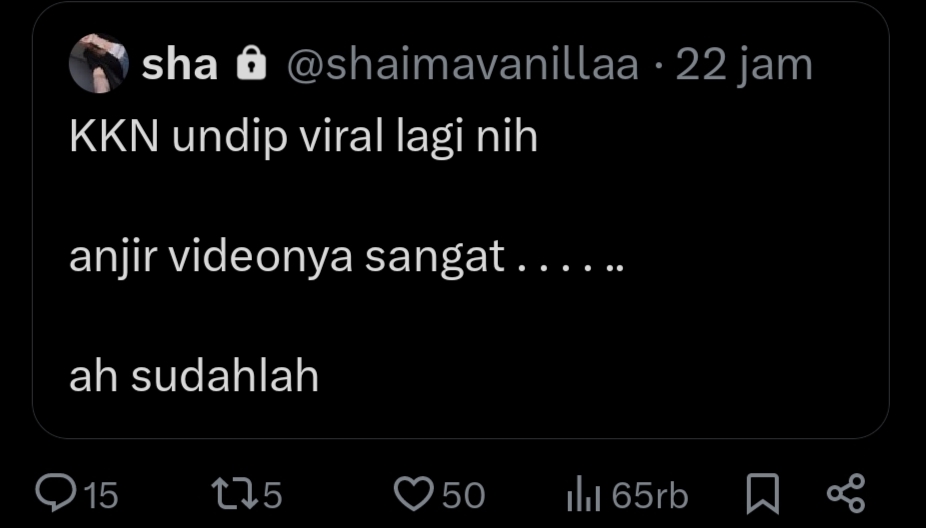Open view analytics bar chart icon

click(582, 494)
